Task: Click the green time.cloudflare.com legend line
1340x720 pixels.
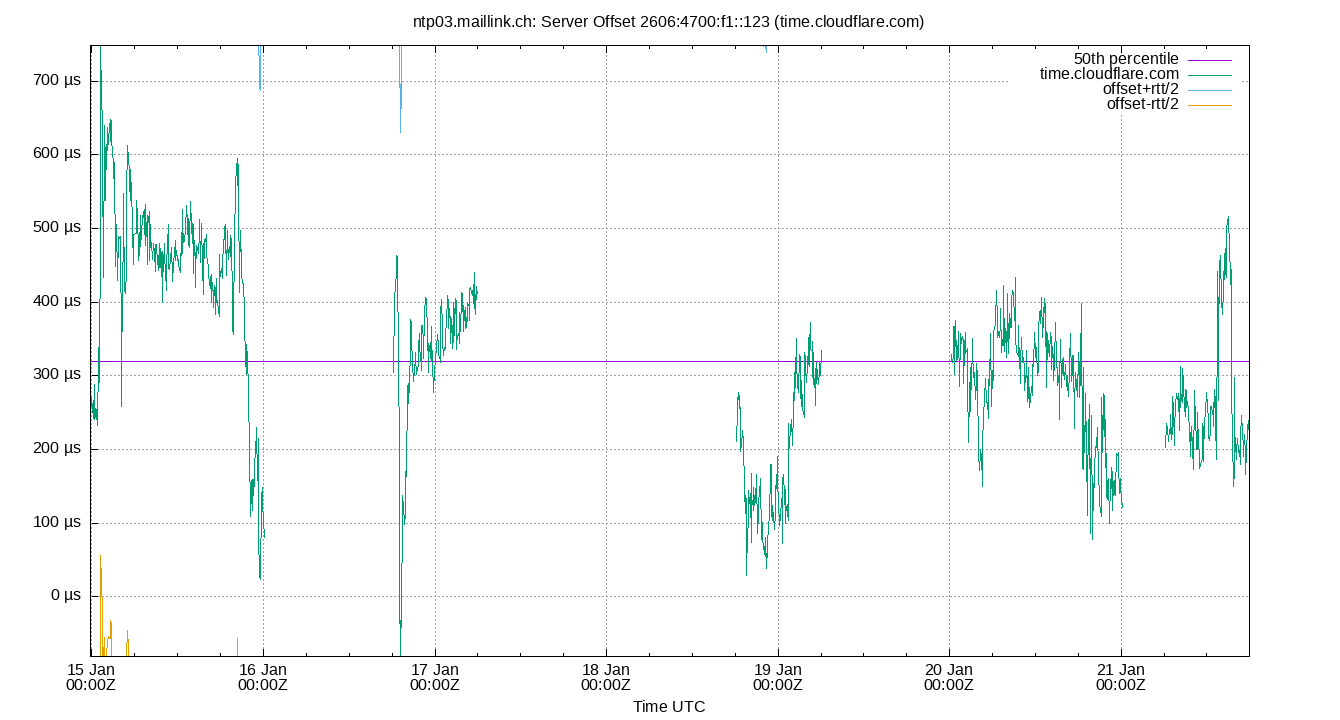Action: [x=1210, y=75]
